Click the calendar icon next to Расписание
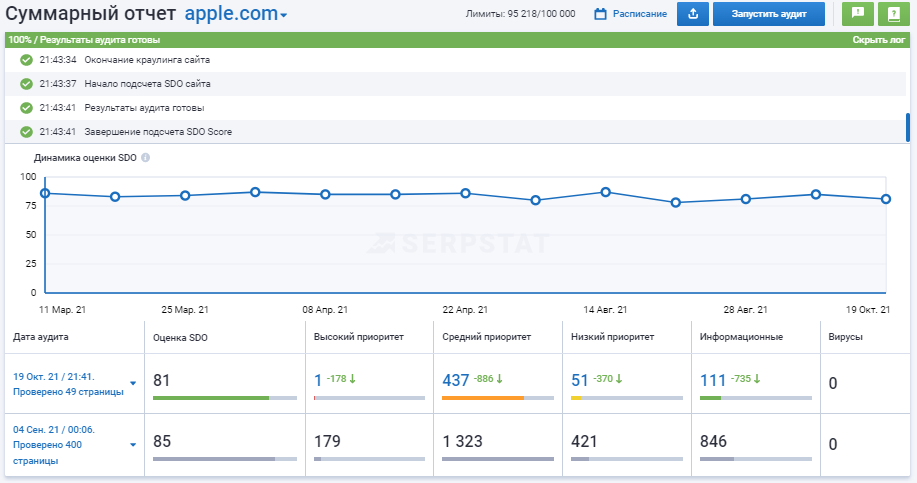The image size is (917, 483). (600, 14)
